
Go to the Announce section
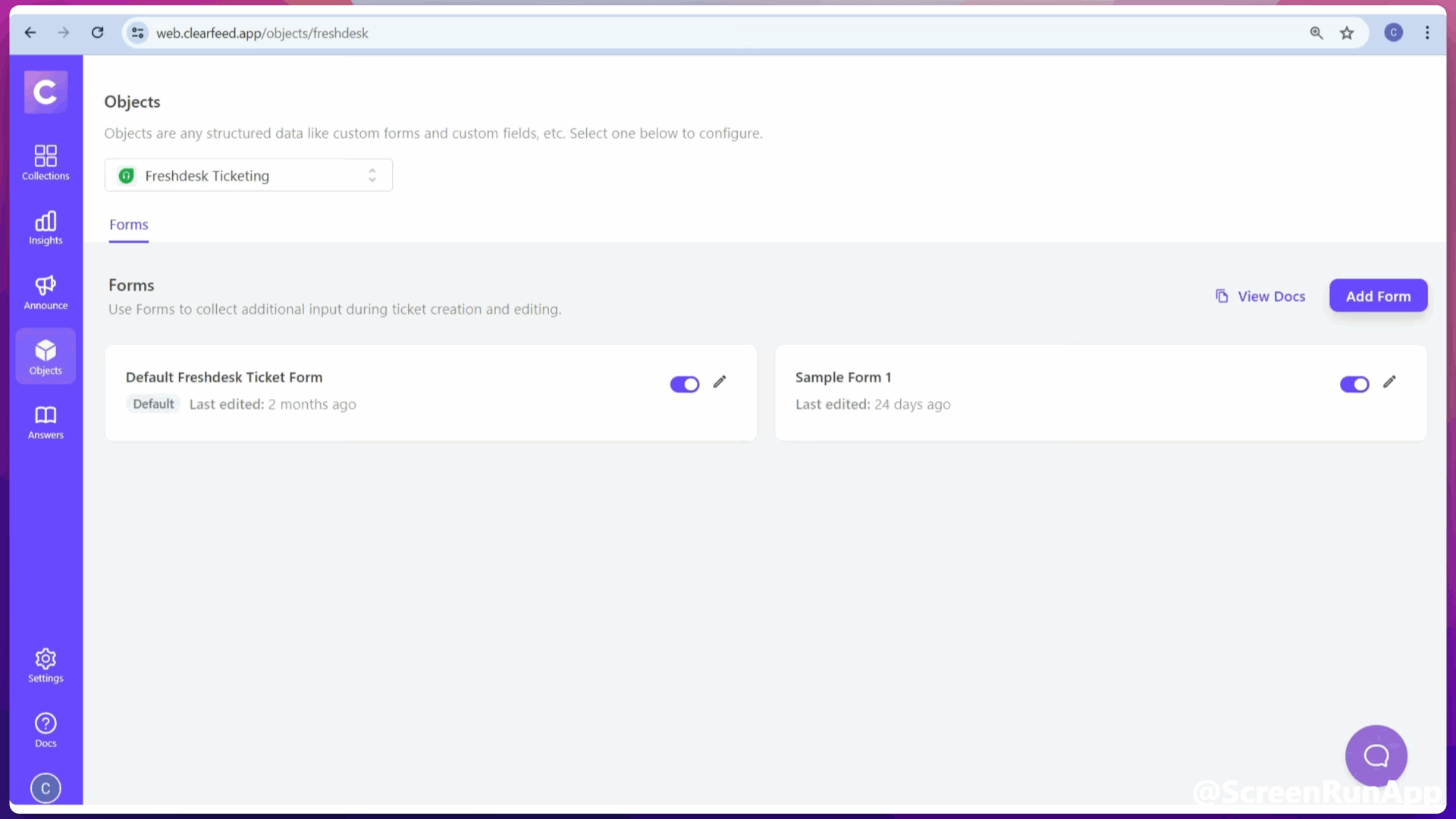45,293
